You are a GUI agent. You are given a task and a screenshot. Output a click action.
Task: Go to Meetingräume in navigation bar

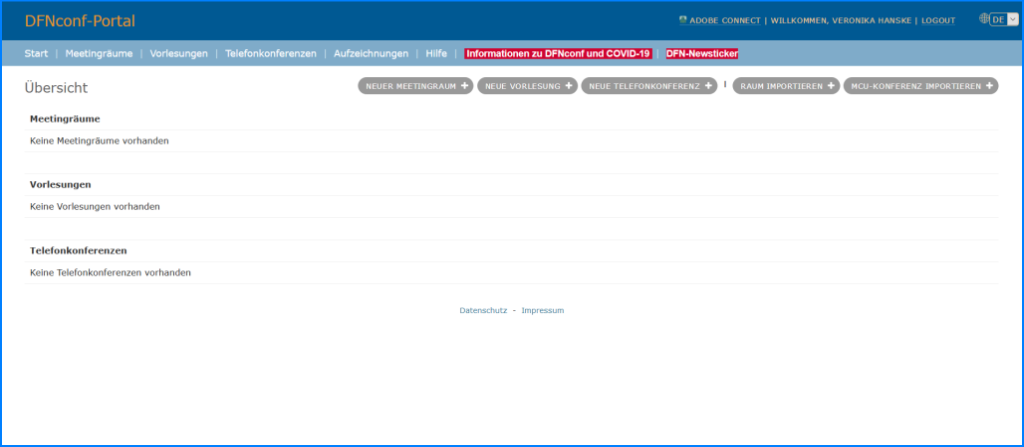[x=99, y=53]
